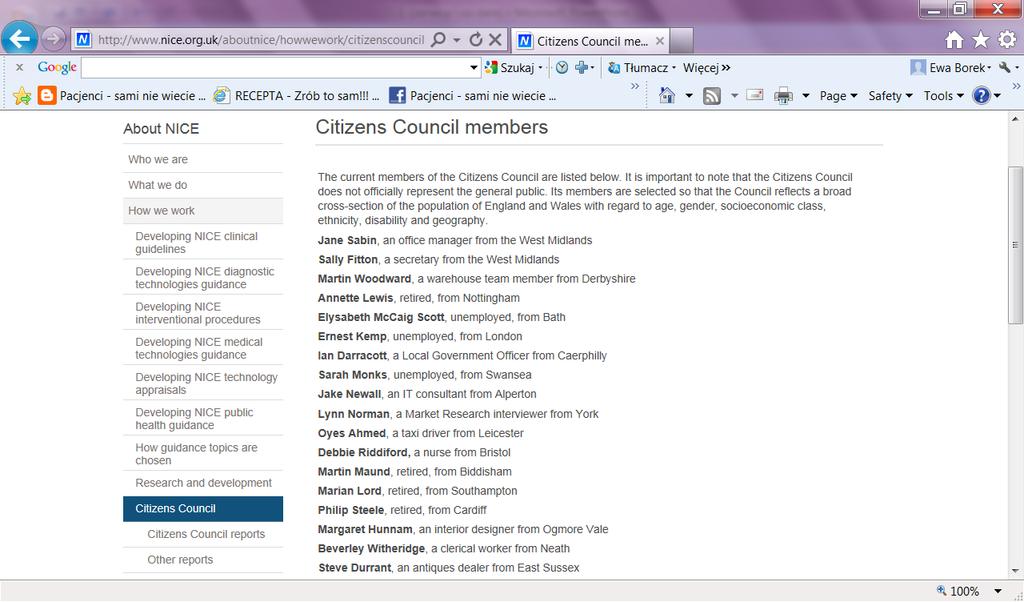Open the Safety menu
This screenshot has width=1024, height=602.
click(890, 96)
